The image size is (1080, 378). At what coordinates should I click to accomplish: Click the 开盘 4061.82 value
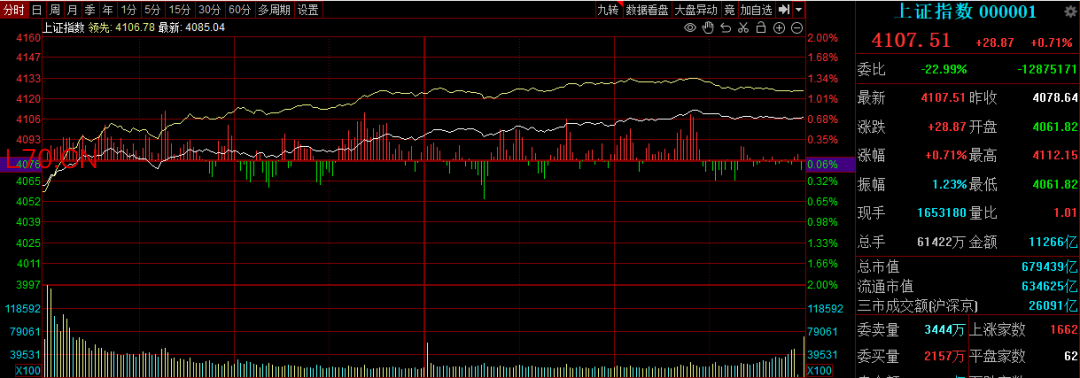[x=1055, y=127]
